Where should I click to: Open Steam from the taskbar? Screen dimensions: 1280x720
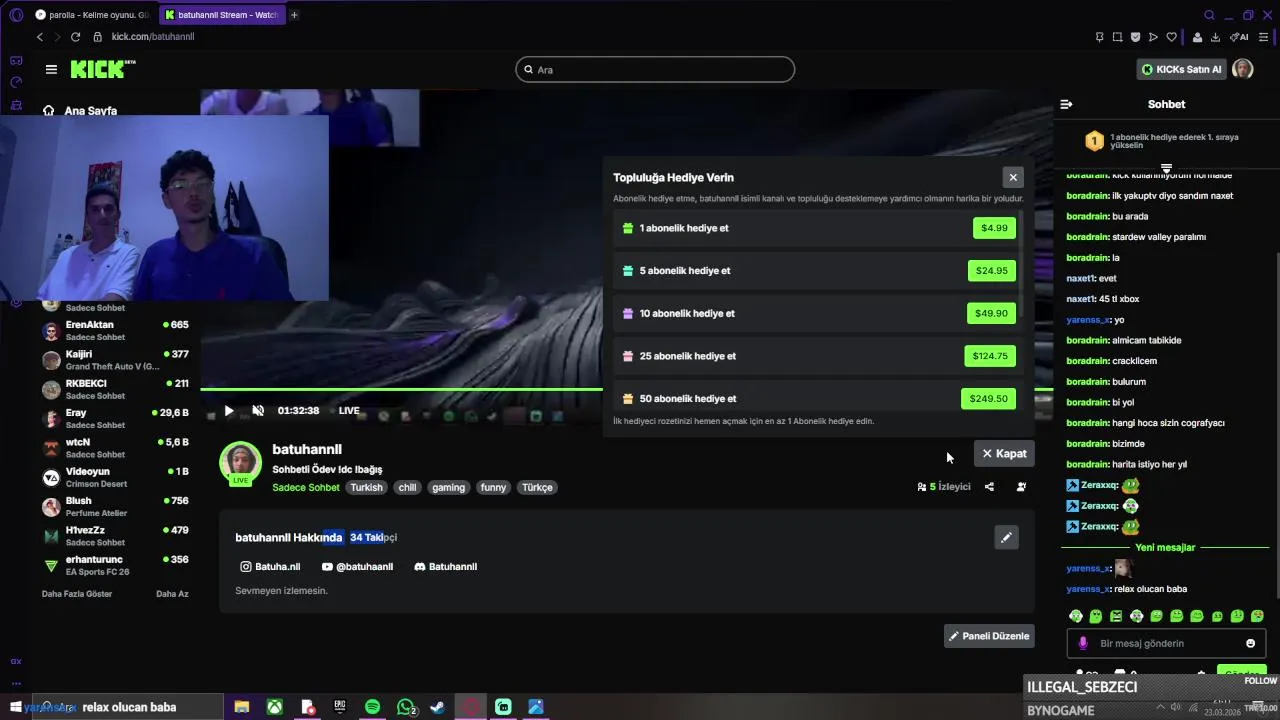(437, 707)
